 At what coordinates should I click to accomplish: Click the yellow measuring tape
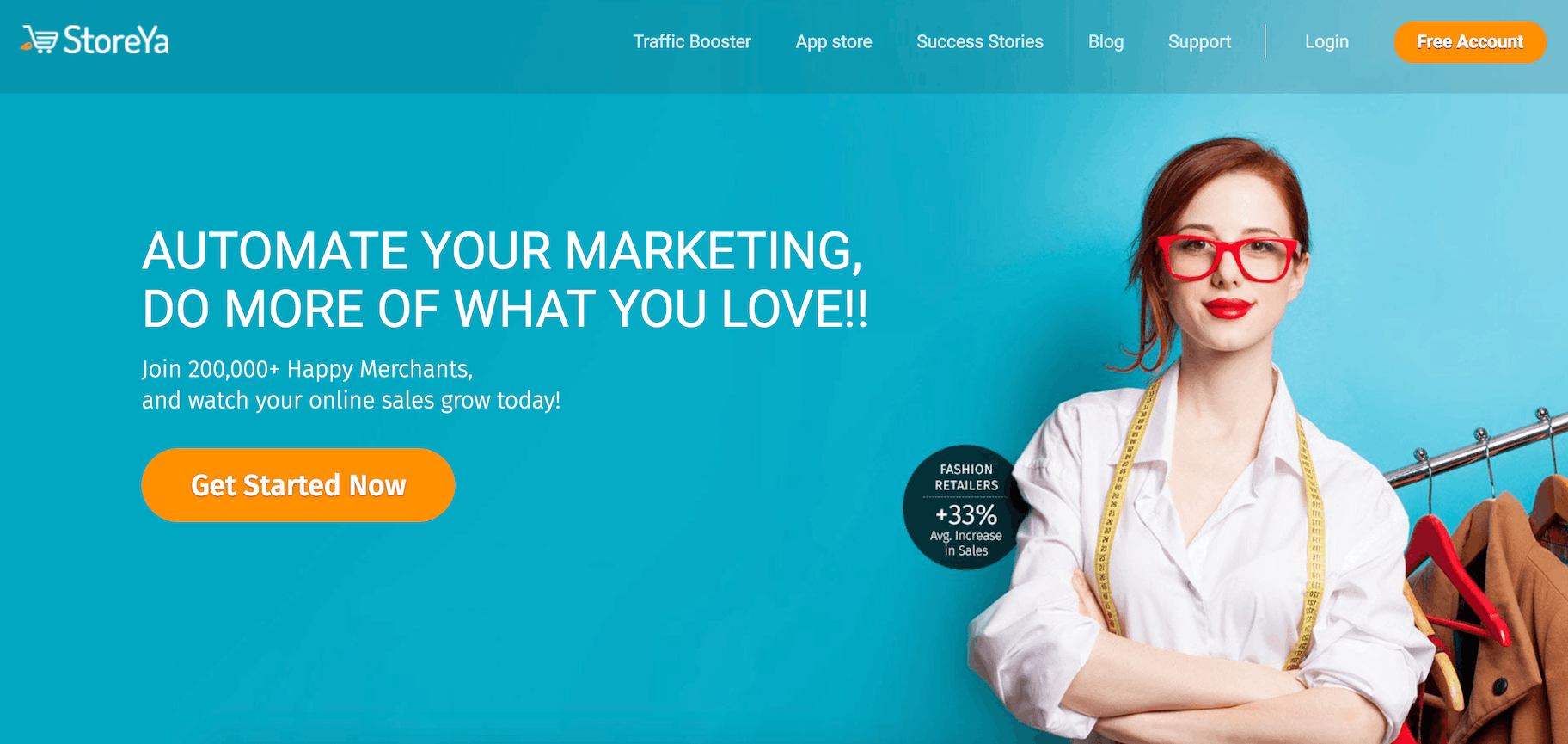[1126, 516]
